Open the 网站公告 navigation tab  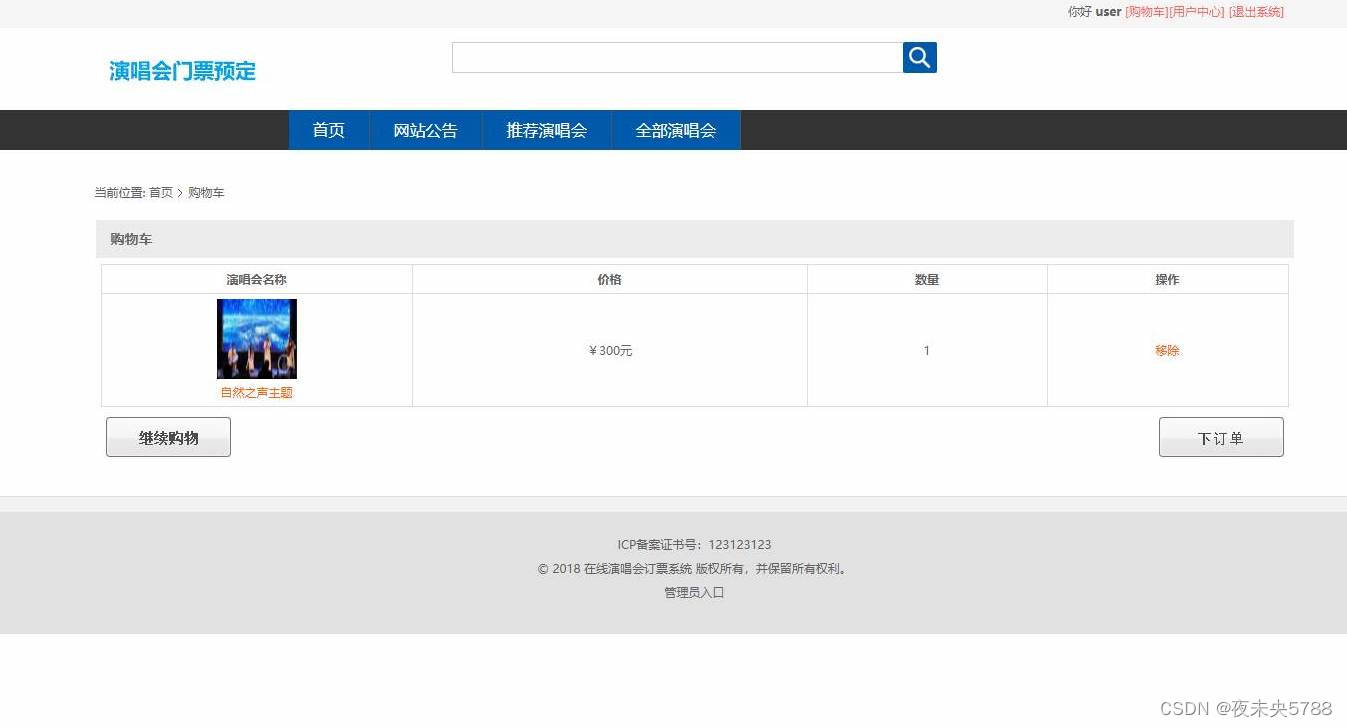[426, 130]
